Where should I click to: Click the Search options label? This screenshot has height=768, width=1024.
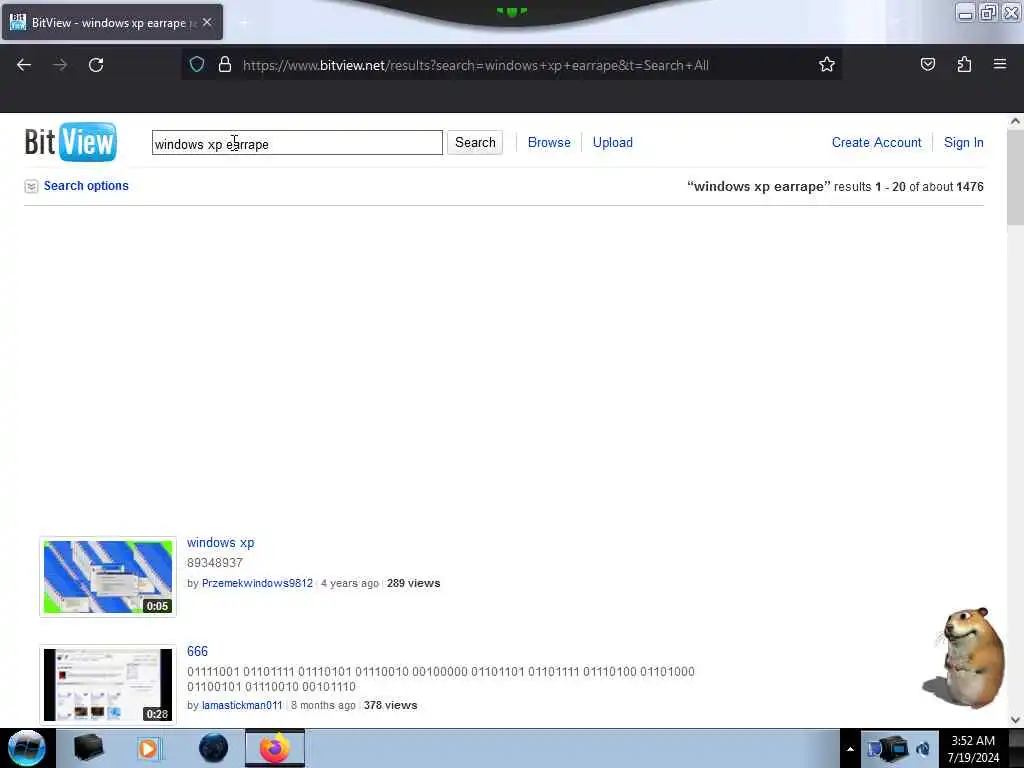(86, 185)
